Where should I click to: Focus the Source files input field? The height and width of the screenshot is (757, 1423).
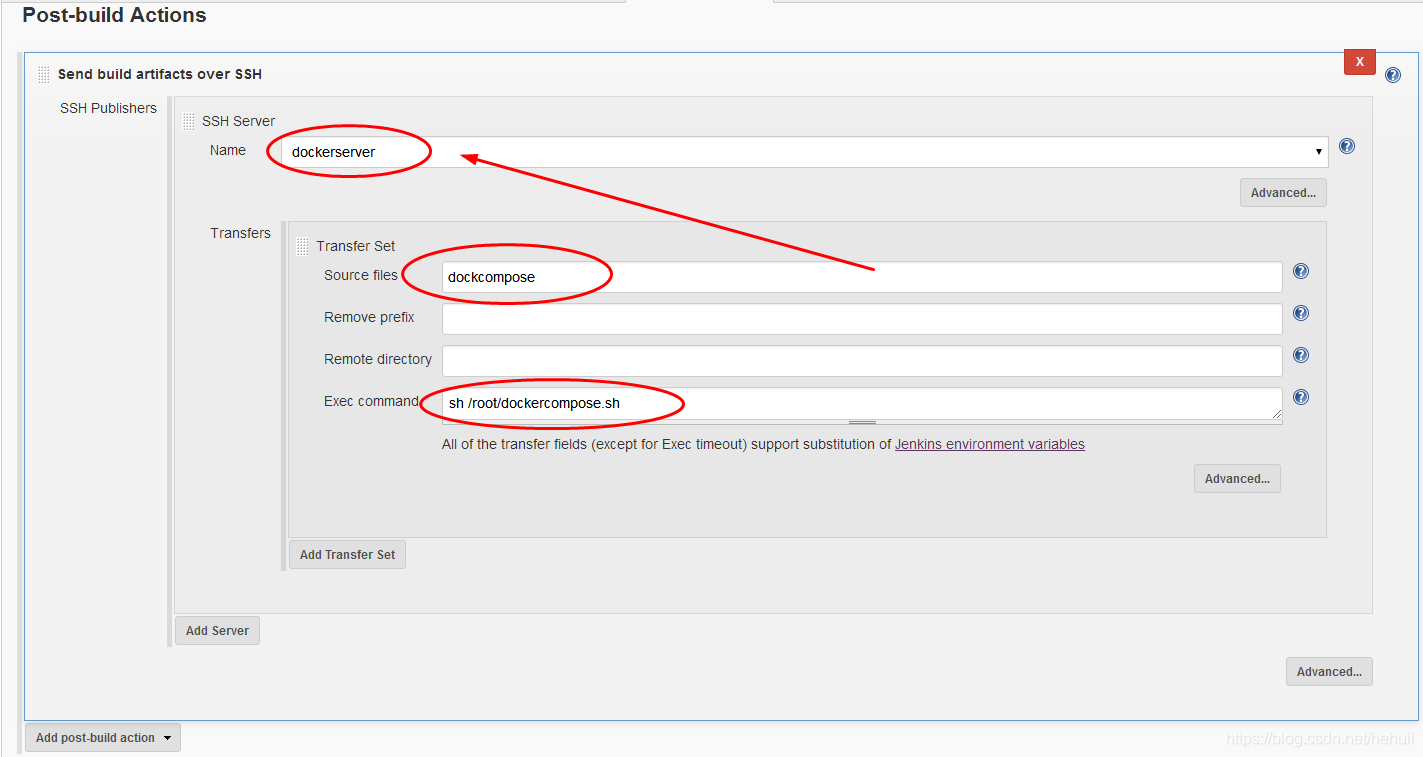(862, 277)
